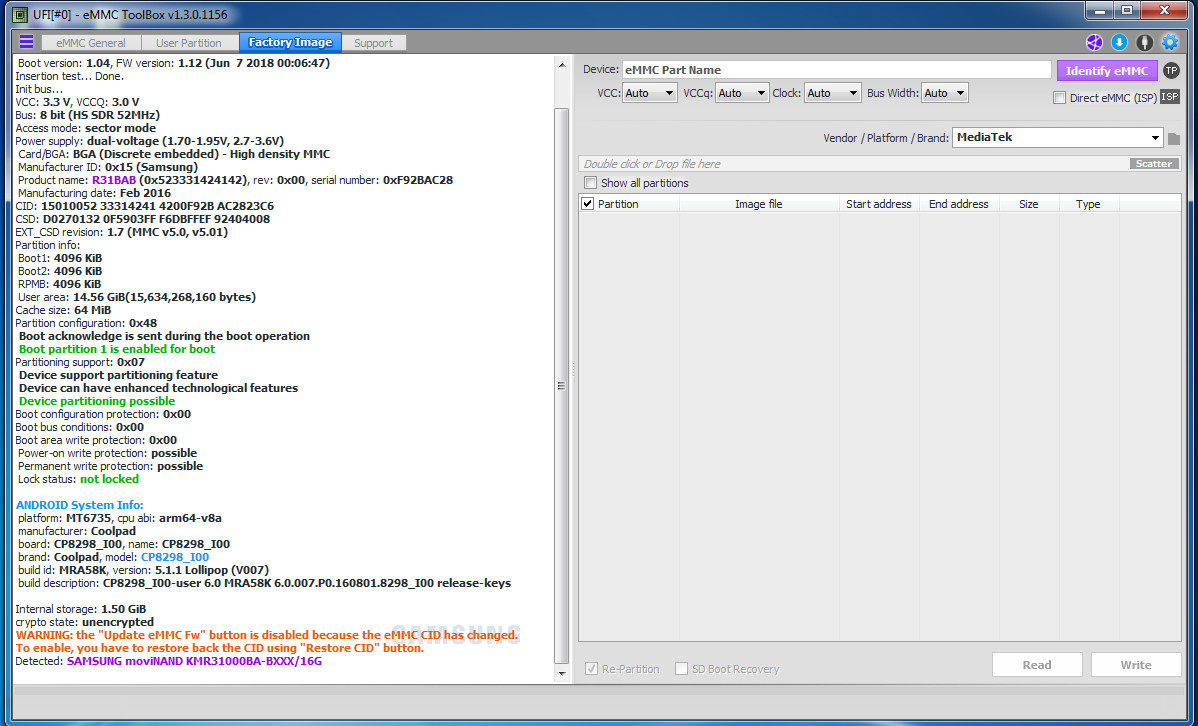The image size is (1198, 726).
Task: Enable Direct eMMC (ISP) checkbox
Action: coord(1059,98)
